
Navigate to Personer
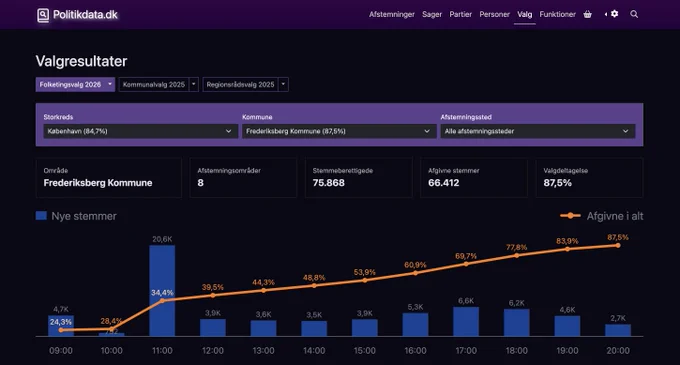(x=494, y=14)
